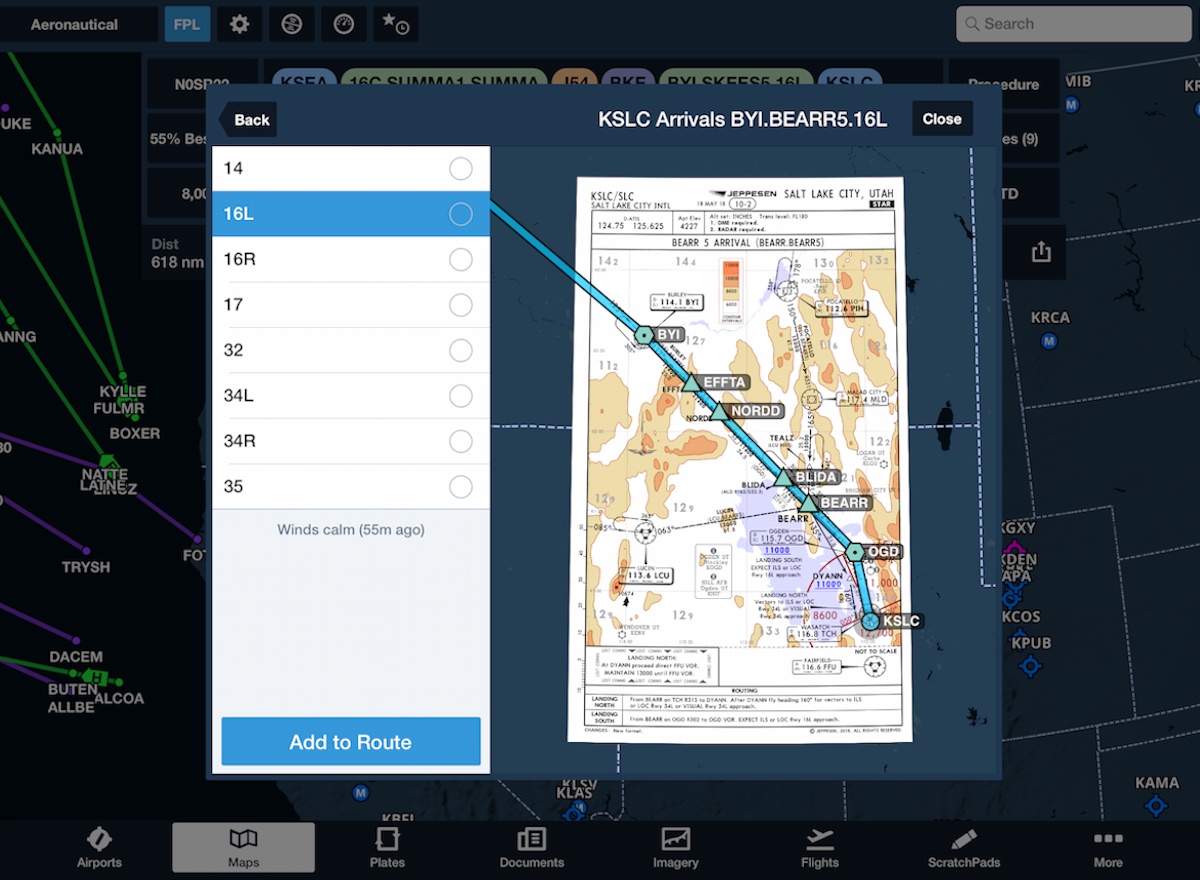
Task: Open the Documents tab
Action: pos(532,848)
